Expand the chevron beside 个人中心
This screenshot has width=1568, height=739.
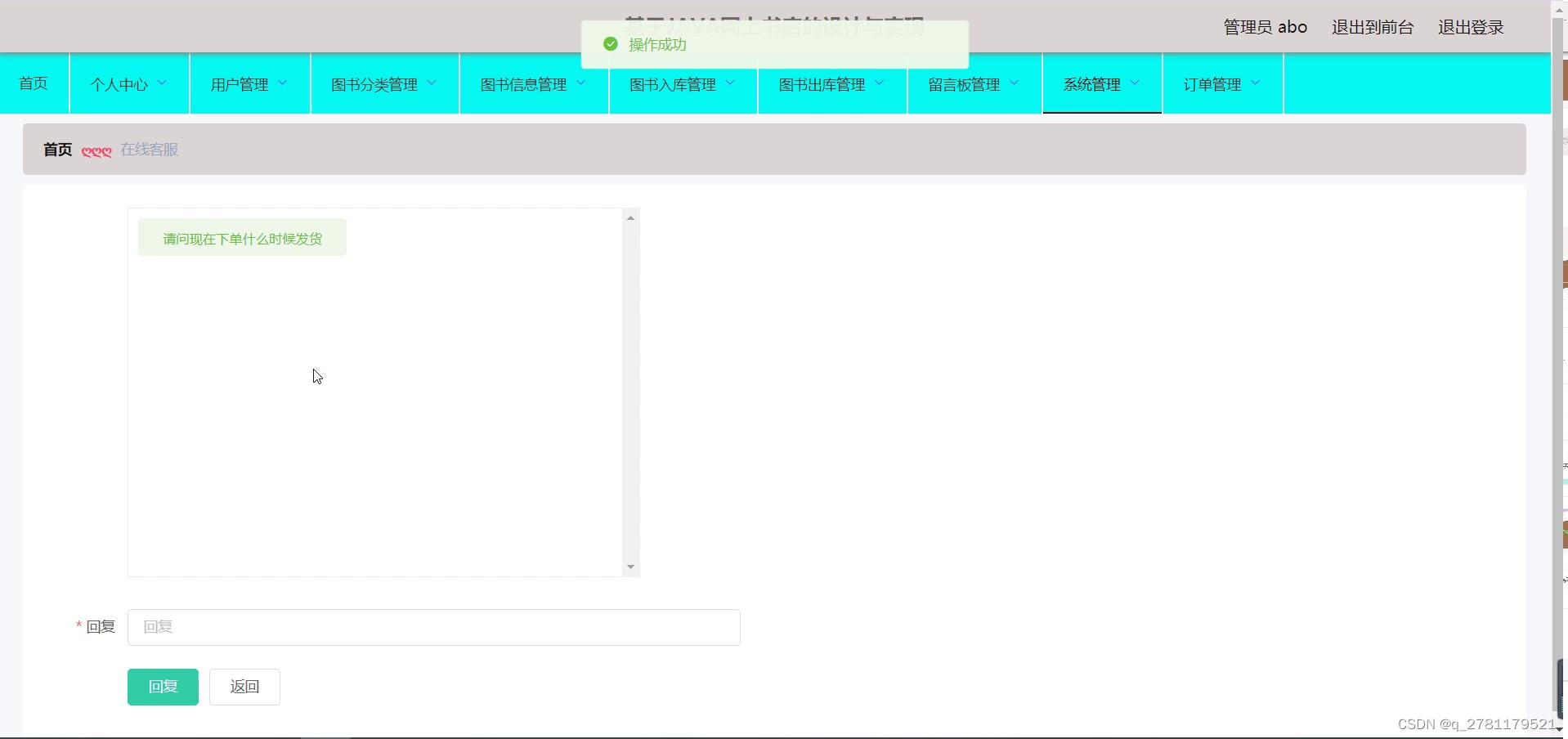[162, 83]
